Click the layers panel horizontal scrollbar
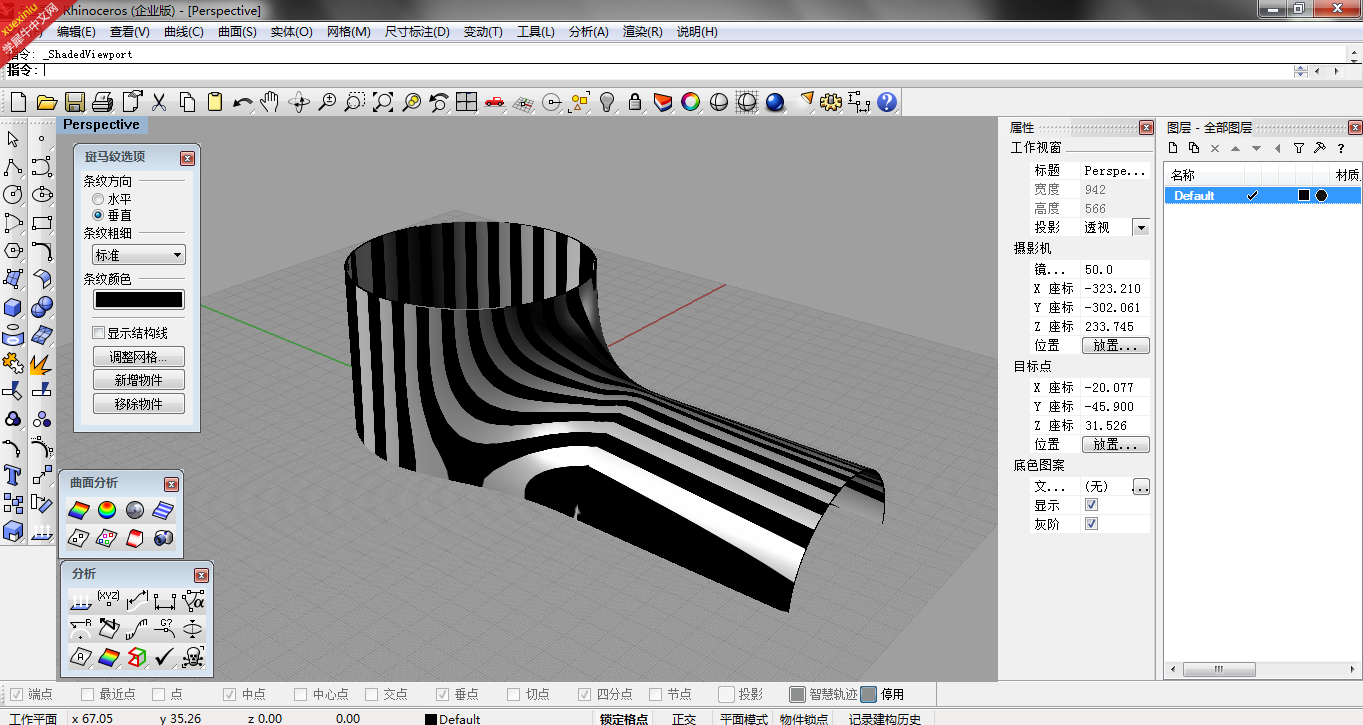The width and height of the screenshot is (1363, 725). click(x=1262, y=669)
